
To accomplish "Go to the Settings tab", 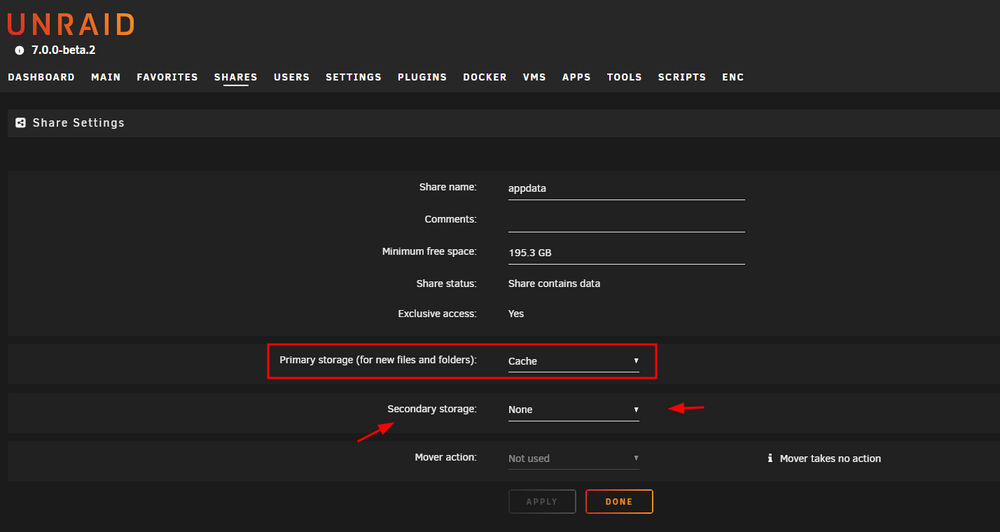I will pos(353,77).
